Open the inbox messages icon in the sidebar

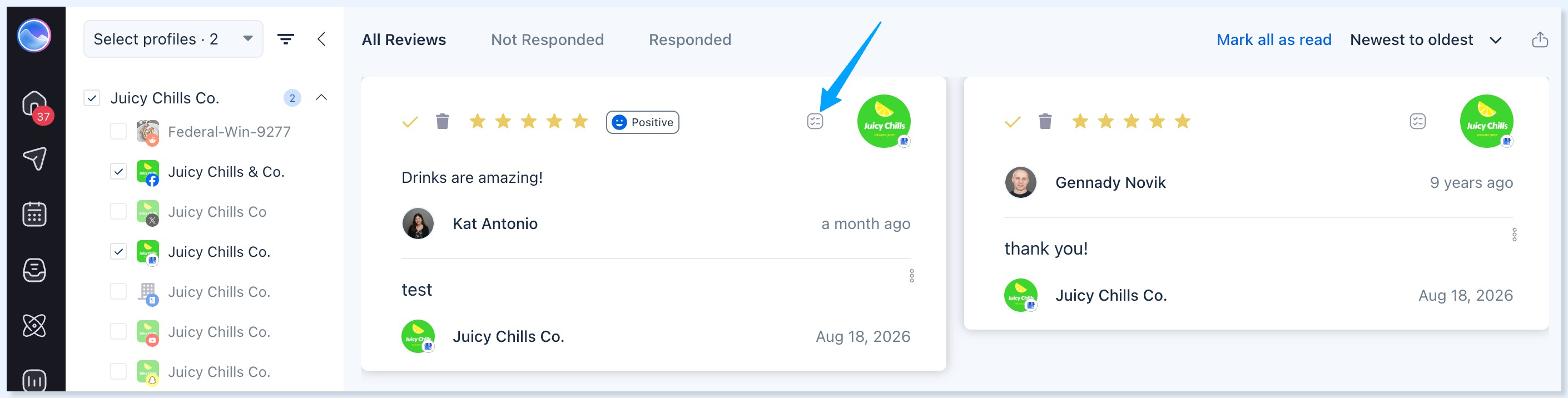pyautogui.click(x=34, y=270)
